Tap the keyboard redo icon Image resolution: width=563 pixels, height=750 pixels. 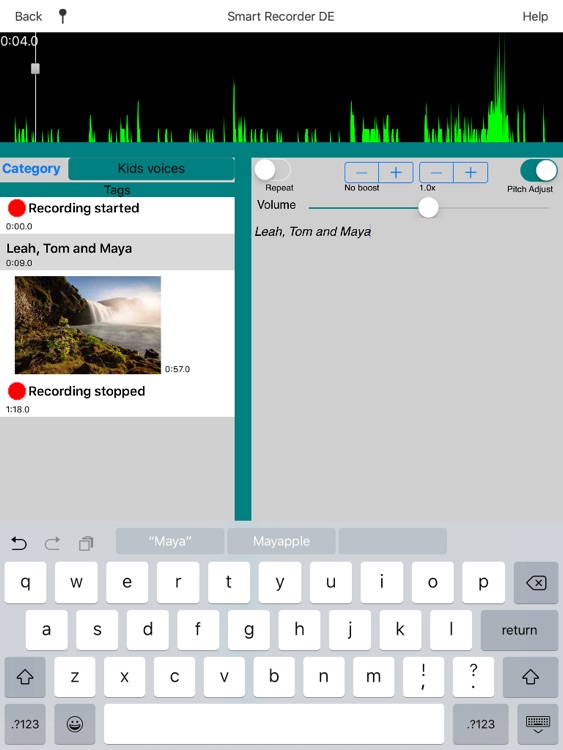(x=52, y=543)
